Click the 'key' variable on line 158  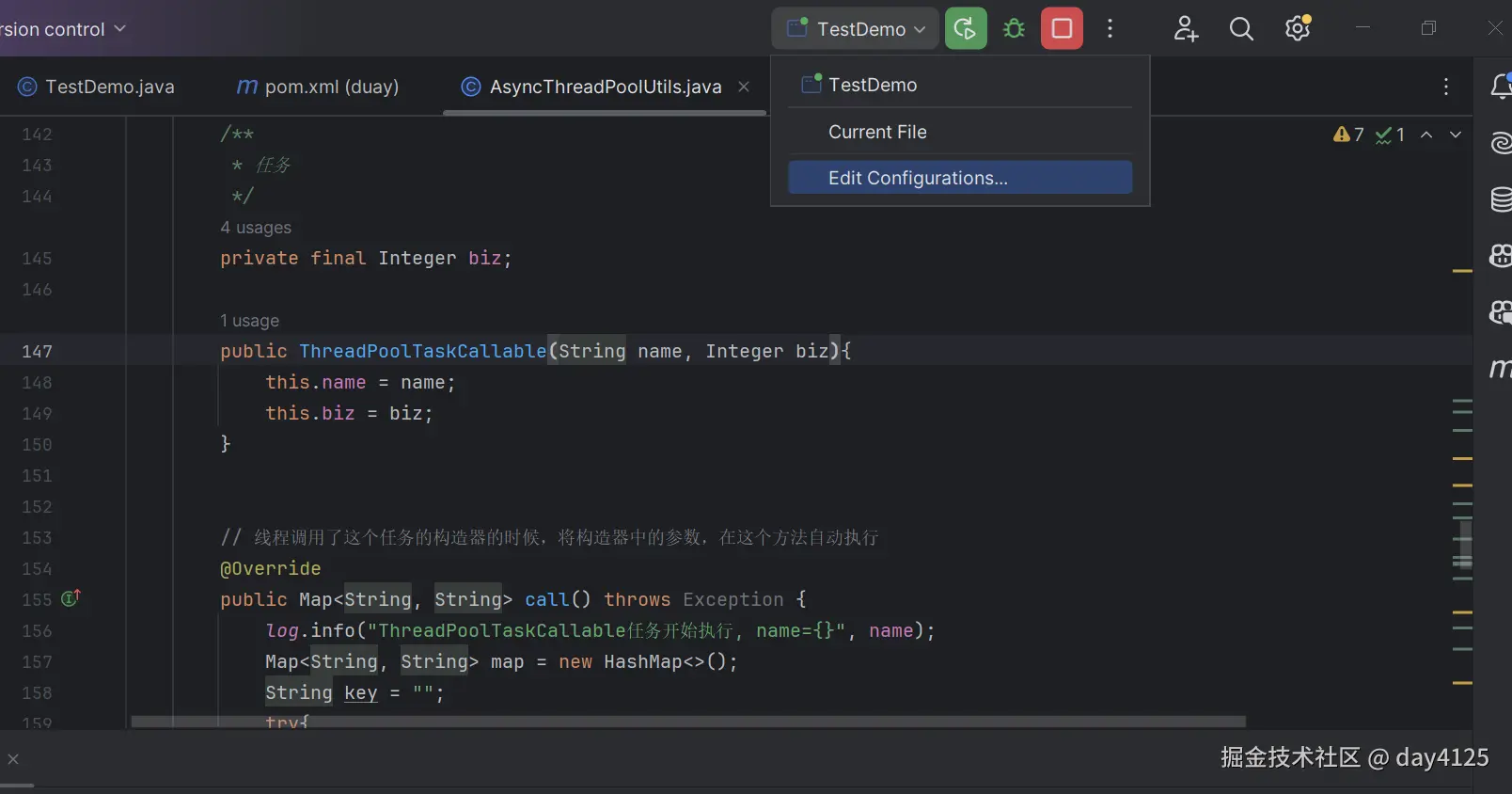[x=360, y=692]
